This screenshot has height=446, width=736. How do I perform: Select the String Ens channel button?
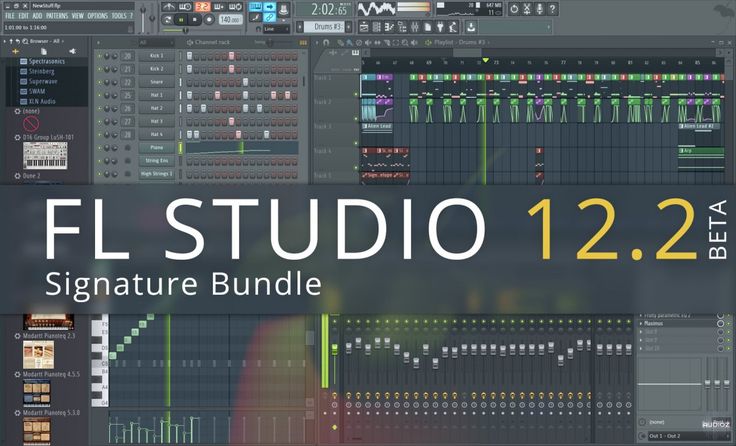coord(156,161)
